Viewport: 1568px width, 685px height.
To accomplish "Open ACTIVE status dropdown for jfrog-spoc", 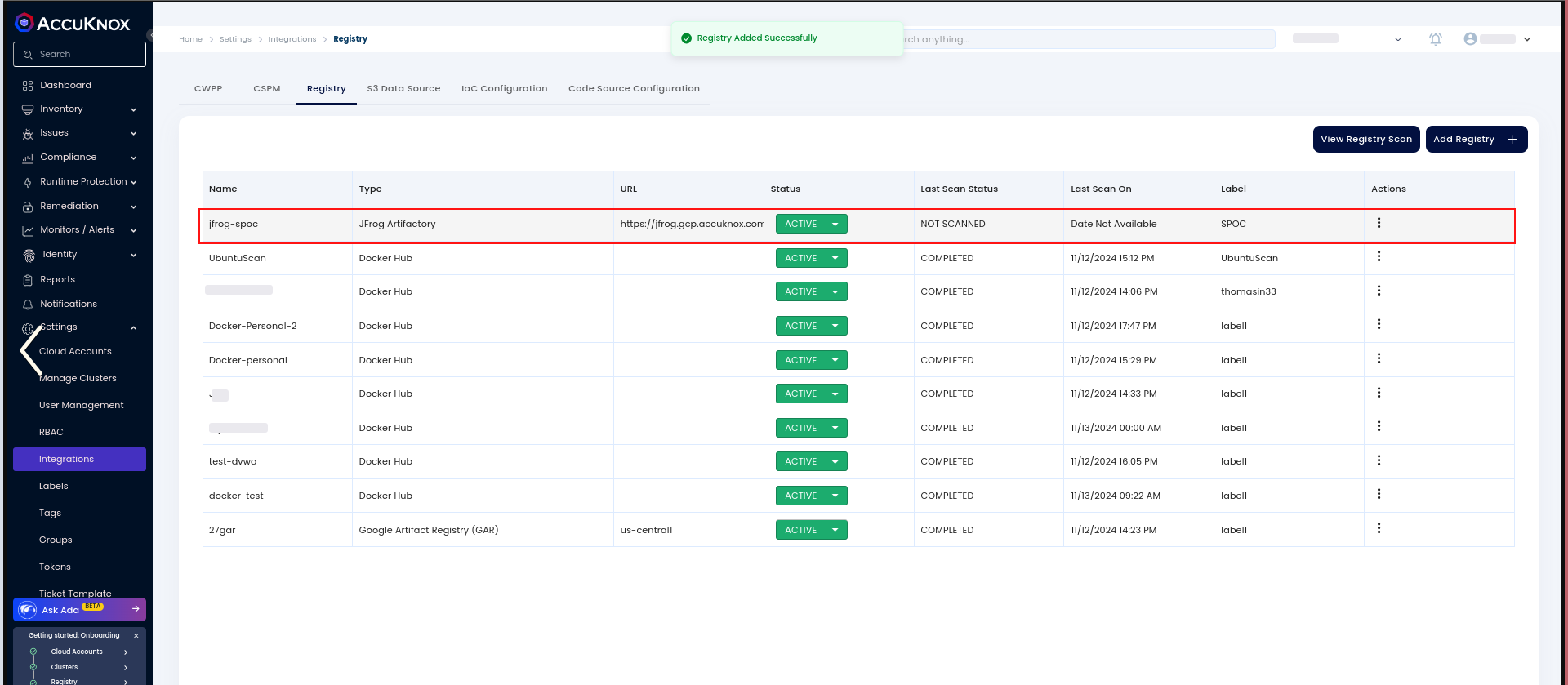I will click(811, 224).
